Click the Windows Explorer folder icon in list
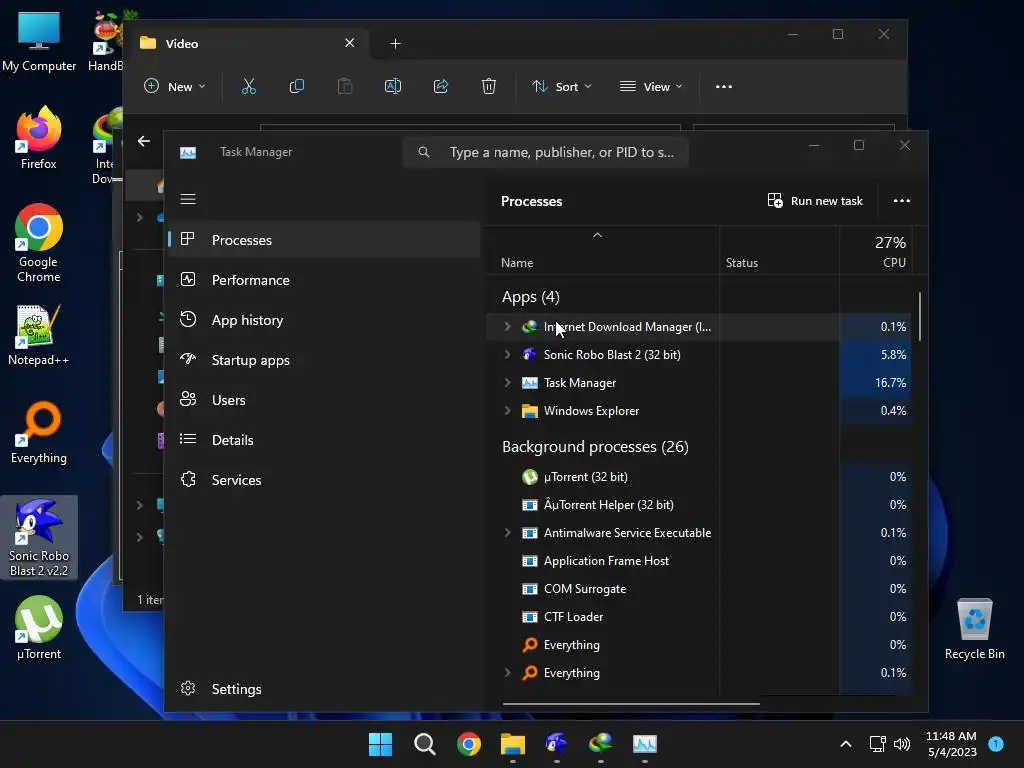The width and height of the screenshot is (1024, 768). click(530, 411)
